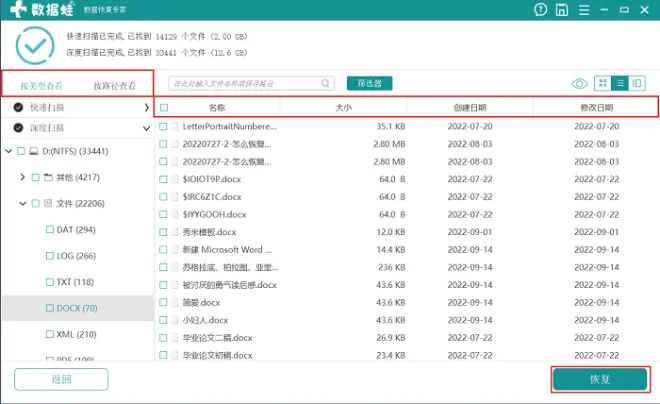Check the 被讨厌的勇气读后感.docx checkbox

click(x=163, y=285)
